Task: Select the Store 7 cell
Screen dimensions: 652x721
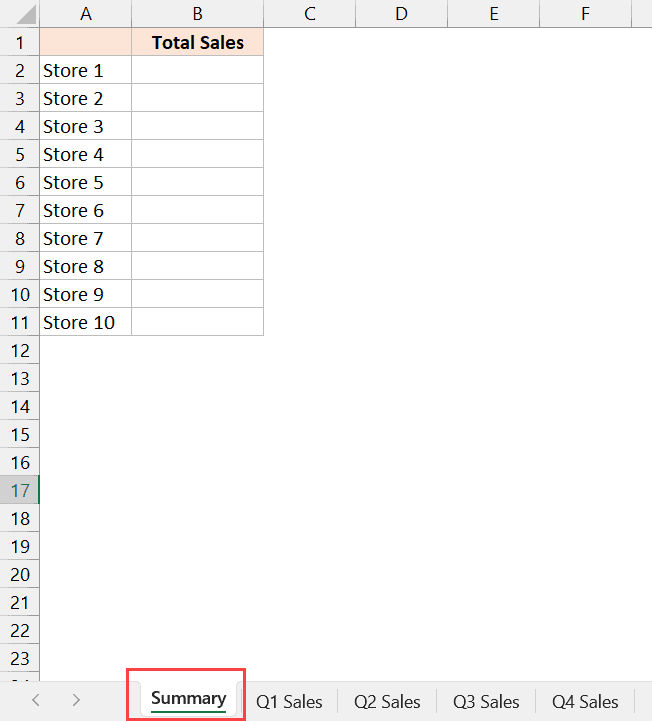Action: 85,238
